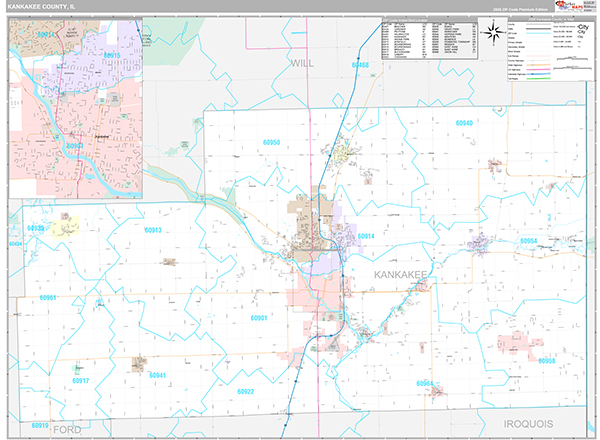Select ZIP code label 60950

[271, 142]
